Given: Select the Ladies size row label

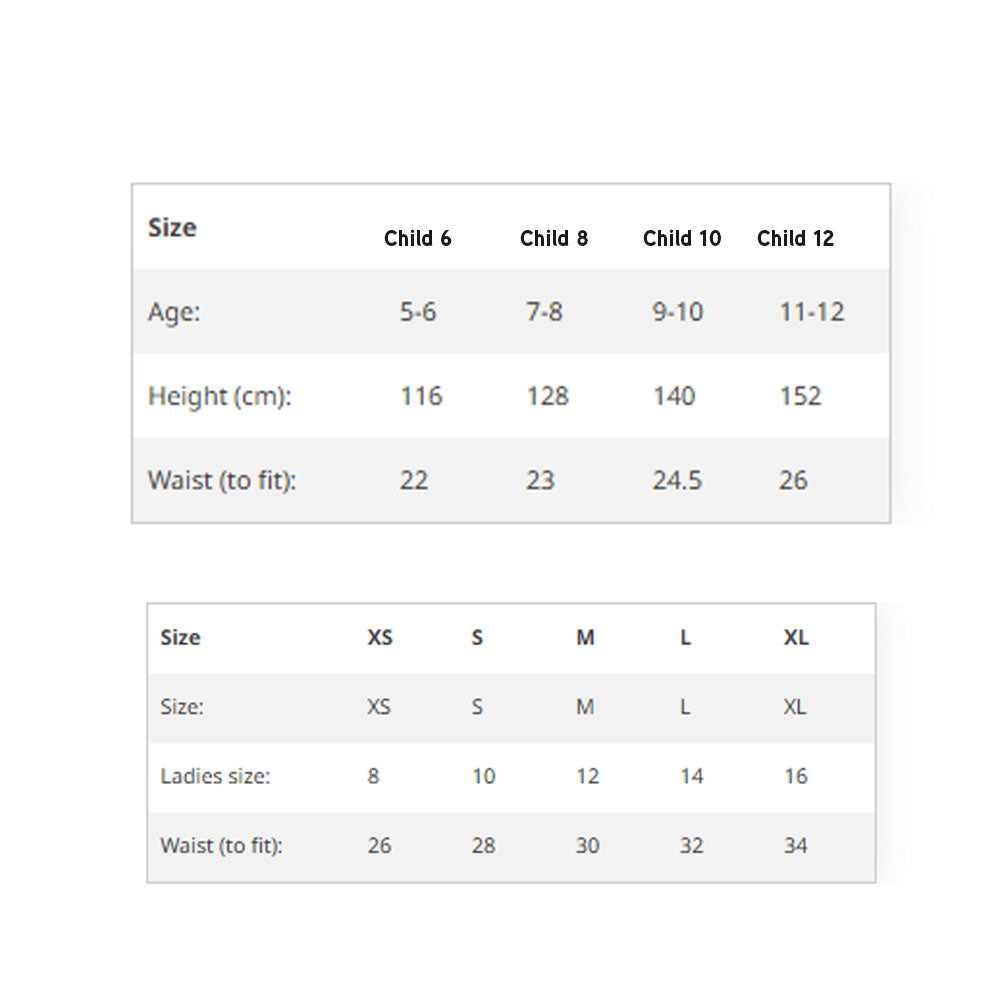Looking at the screenshot, I should point(216,776).
